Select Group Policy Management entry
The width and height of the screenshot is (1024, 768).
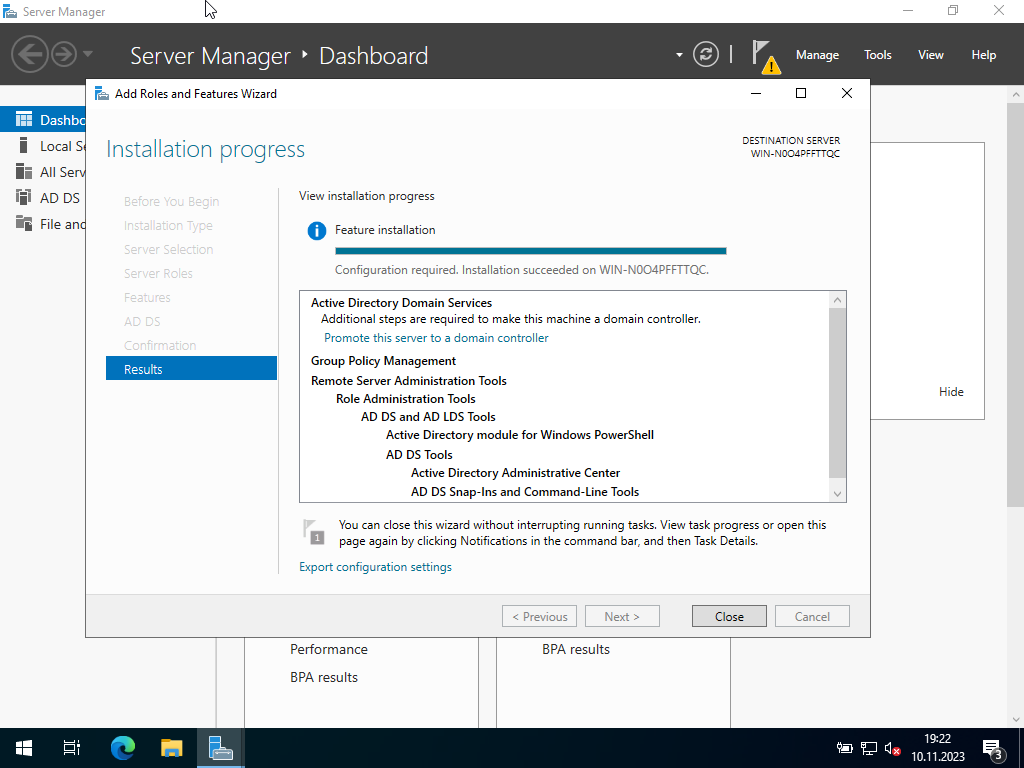point(383,360)
